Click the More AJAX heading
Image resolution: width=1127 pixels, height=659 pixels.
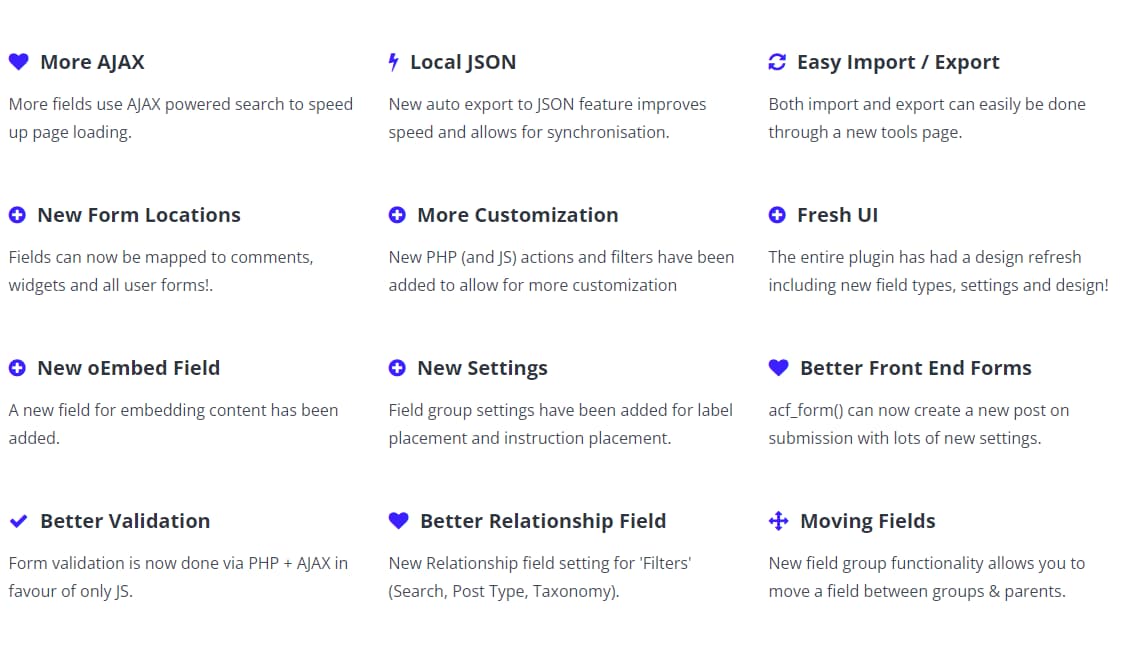pos(92,62)
